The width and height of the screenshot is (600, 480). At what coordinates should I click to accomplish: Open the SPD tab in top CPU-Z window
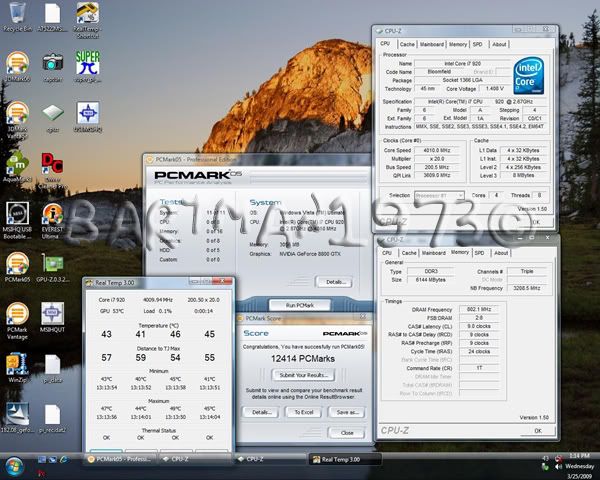click(478, 44)
